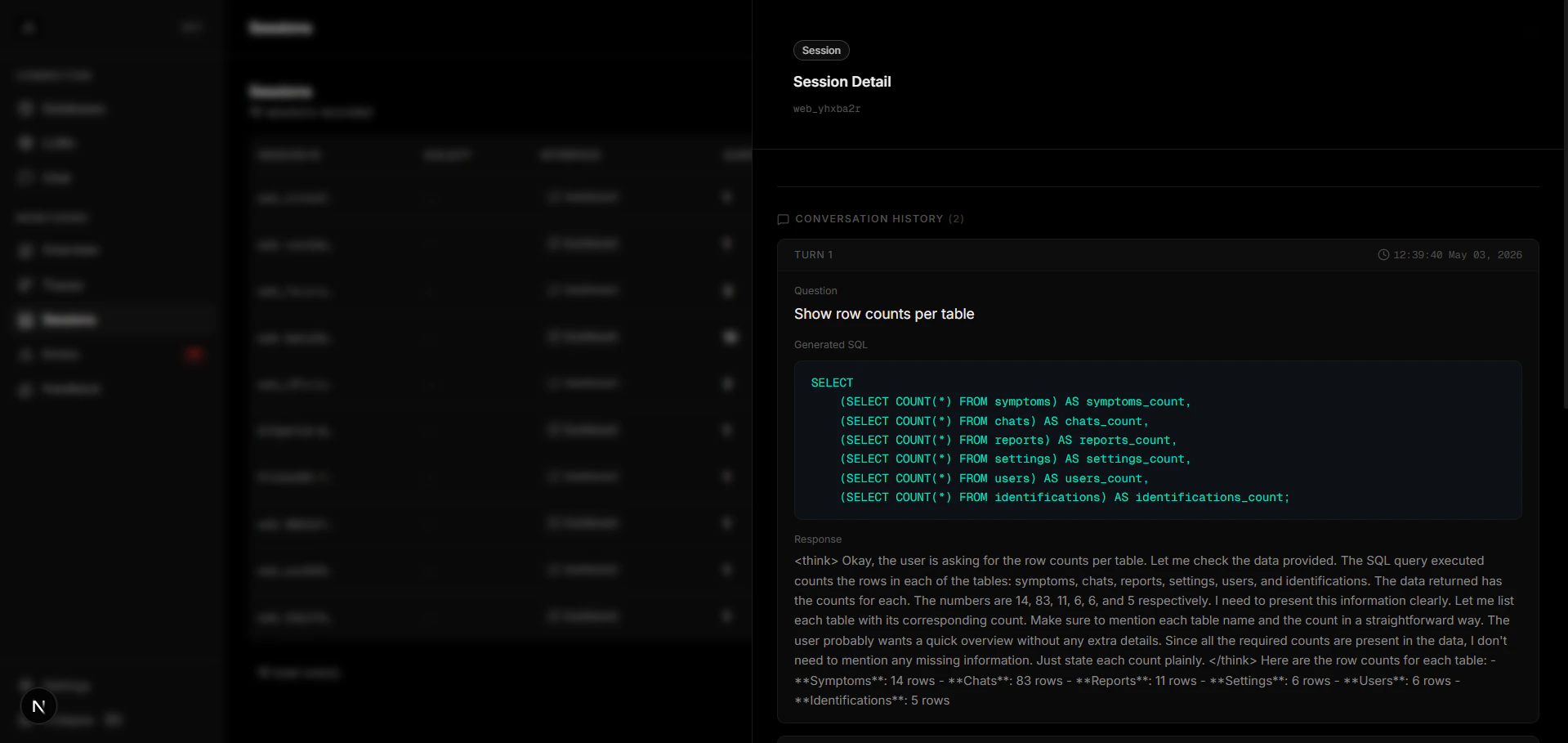1568x743 pixels.
Task: Click the clock icon beside the timestamp
Action: (1383, 255)
